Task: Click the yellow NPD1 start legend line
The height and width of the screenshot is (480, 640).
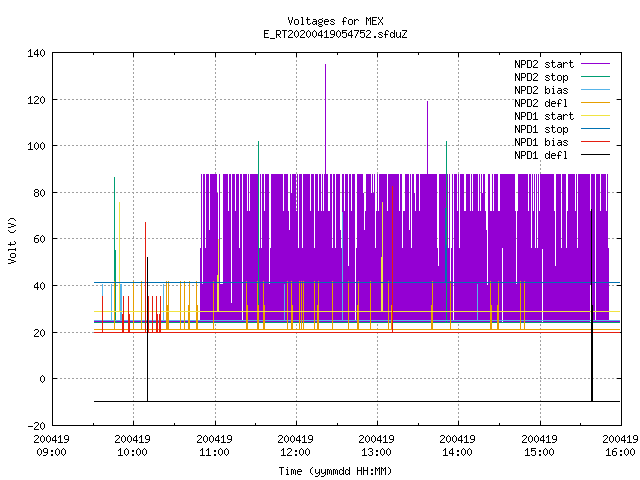Action: 595,116
